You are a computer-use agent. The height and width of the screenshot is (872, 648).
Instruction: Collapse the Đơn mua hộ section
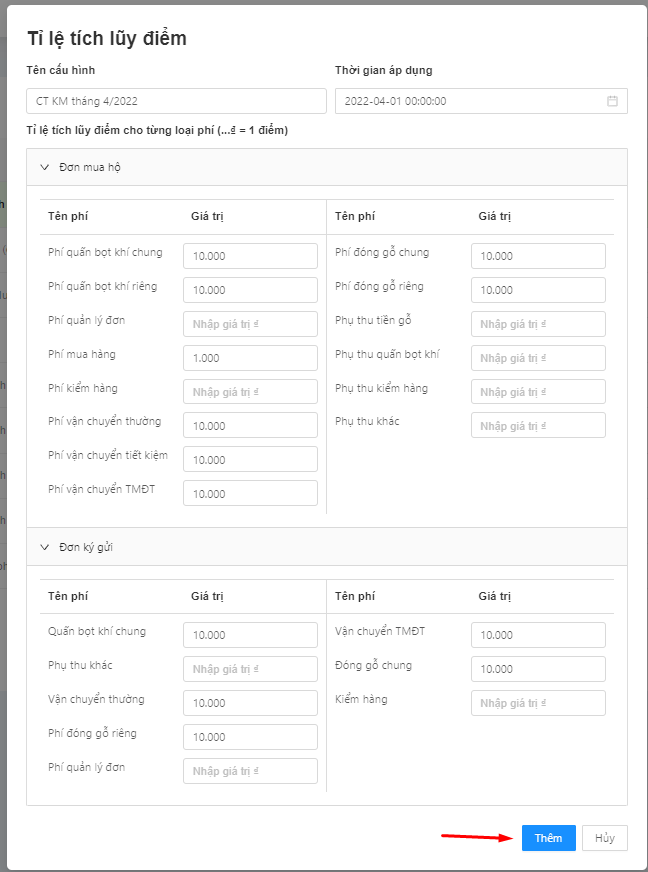point(45,167)
